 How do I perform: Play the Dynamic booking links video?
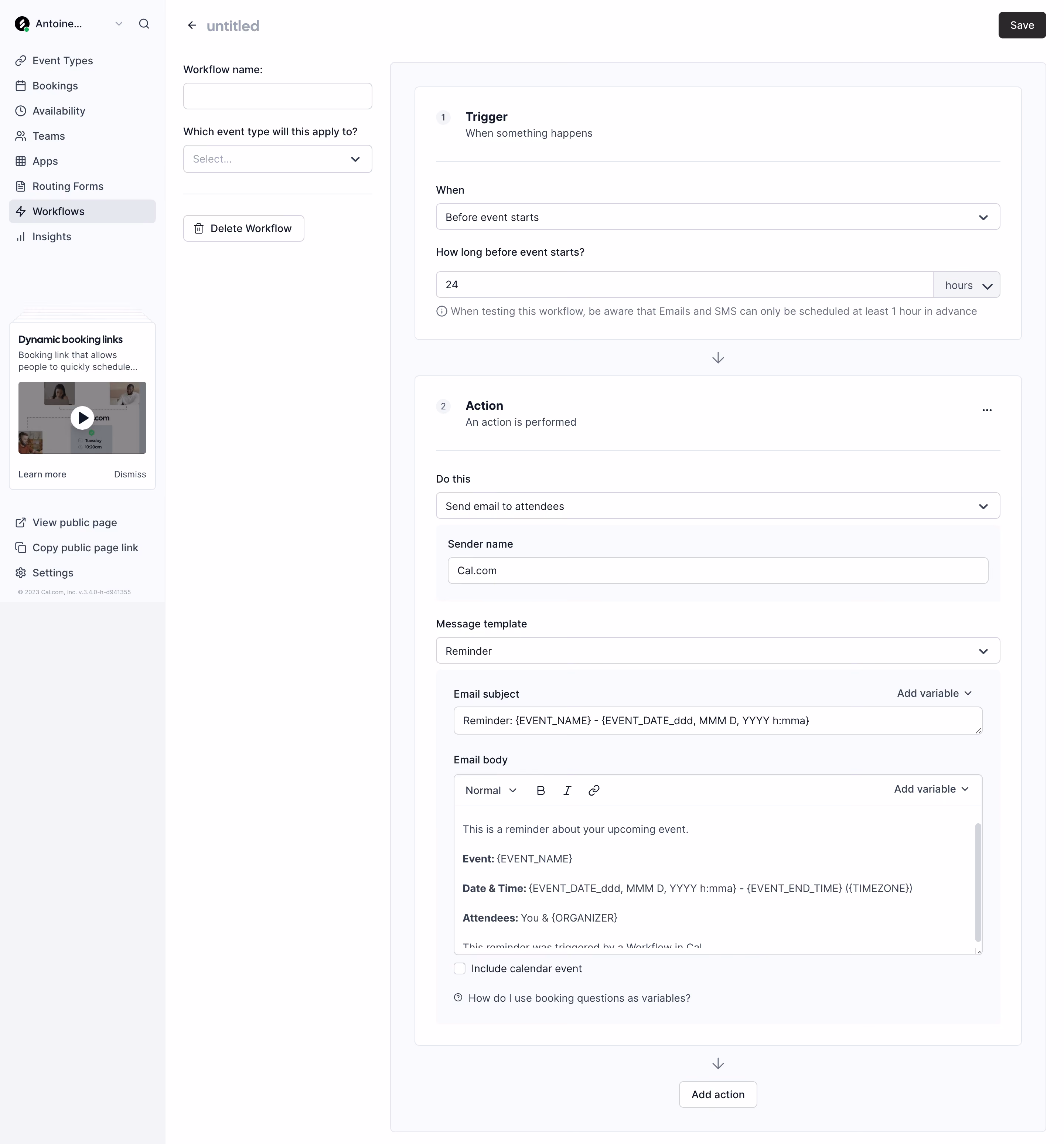[82, 418]
